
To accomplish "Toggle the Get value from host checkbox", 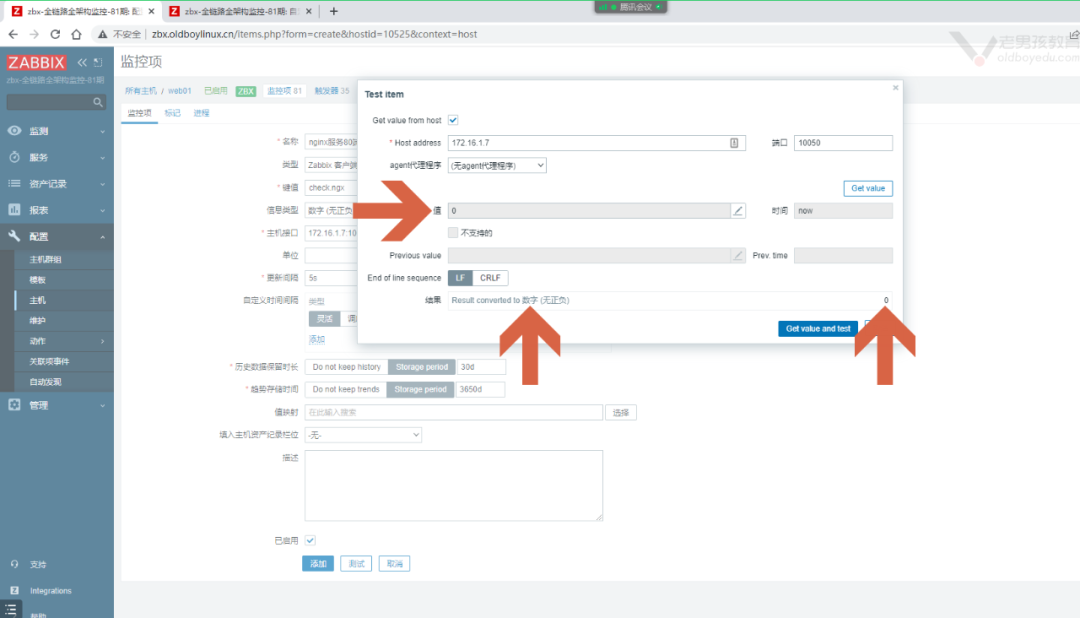I will pos(453,120).
